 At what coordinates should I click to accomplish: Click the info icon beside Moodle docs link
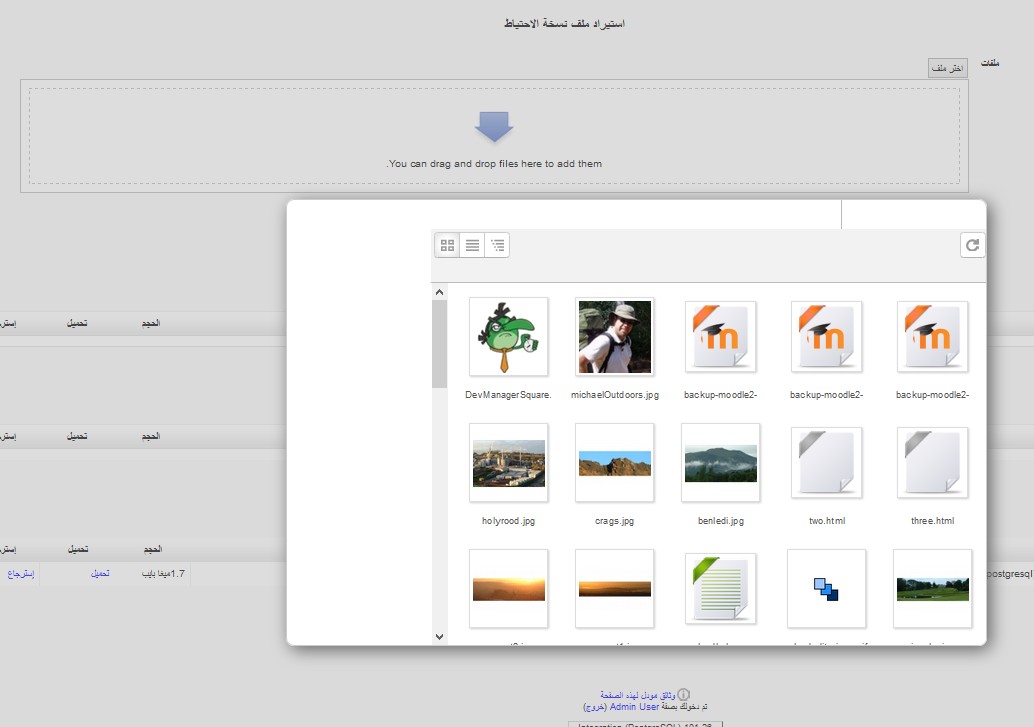click(684, 694)
